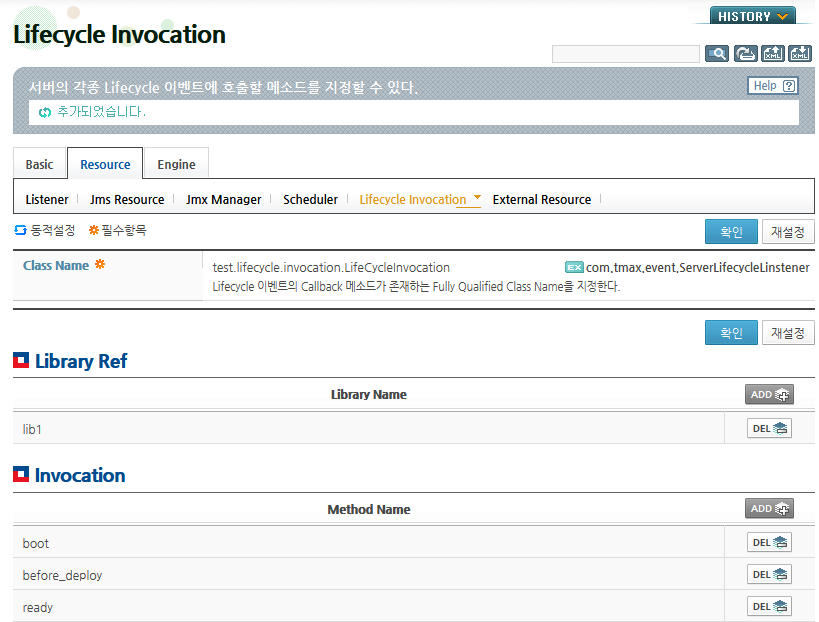Click the search magnifier icon button
The width and height of the screenshot is (819, 622).
click(717, 53)
